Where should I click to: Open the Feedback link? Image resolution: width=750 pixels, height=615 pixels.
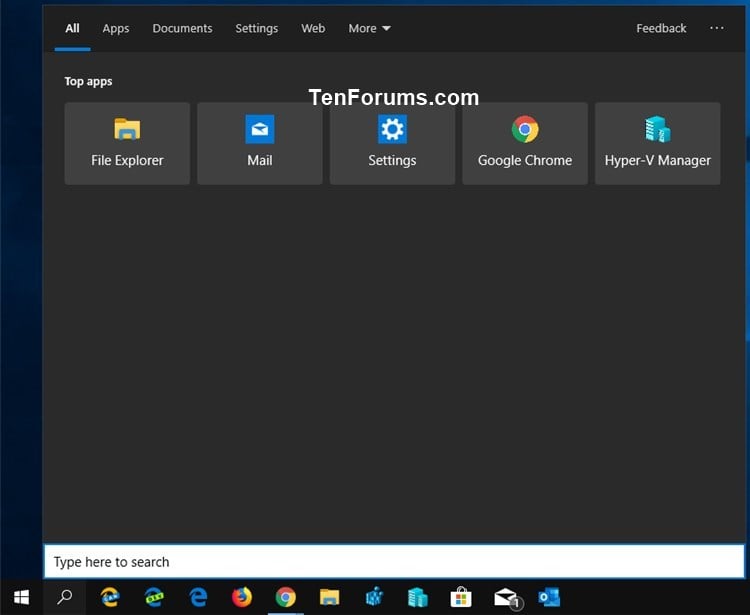click(x=661, y=29)
